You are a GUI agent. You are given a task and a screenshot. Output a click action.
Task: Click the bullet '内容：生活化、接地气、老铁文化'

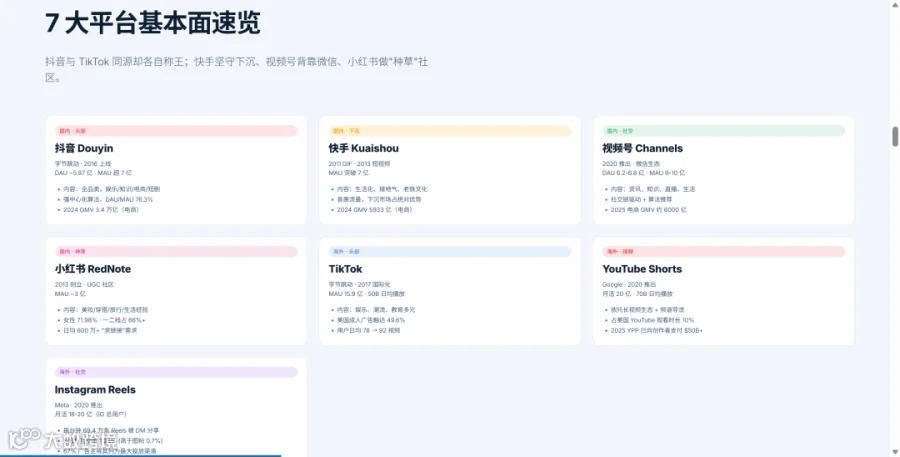(x=382, y=189)
